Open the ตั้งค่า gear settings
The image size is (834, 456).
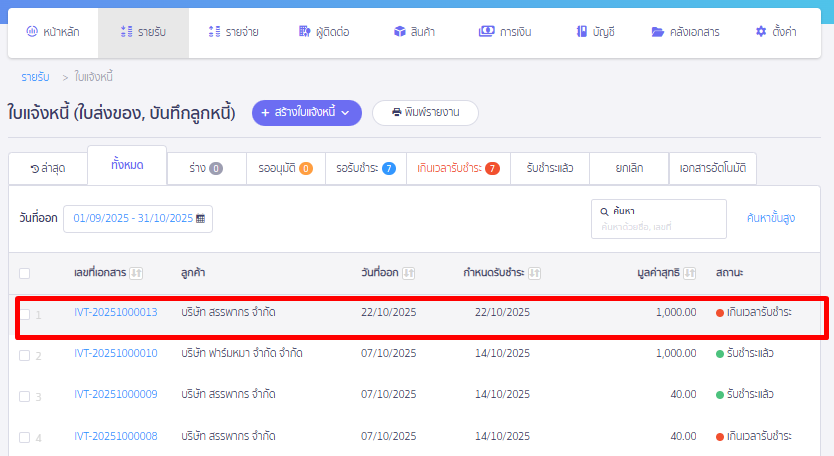761,32
